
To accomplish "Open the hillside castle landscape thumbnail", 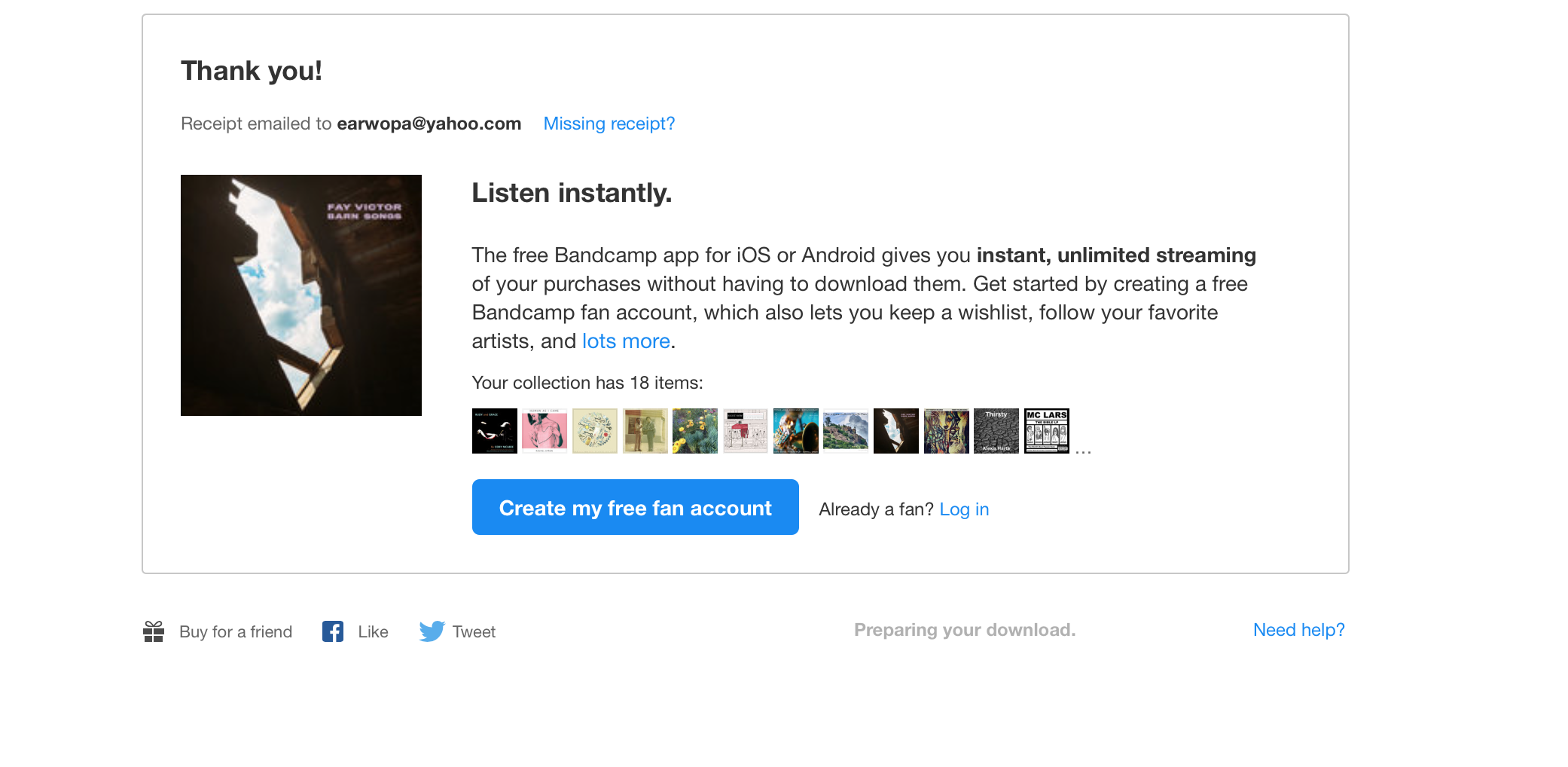I will [846, 431].
